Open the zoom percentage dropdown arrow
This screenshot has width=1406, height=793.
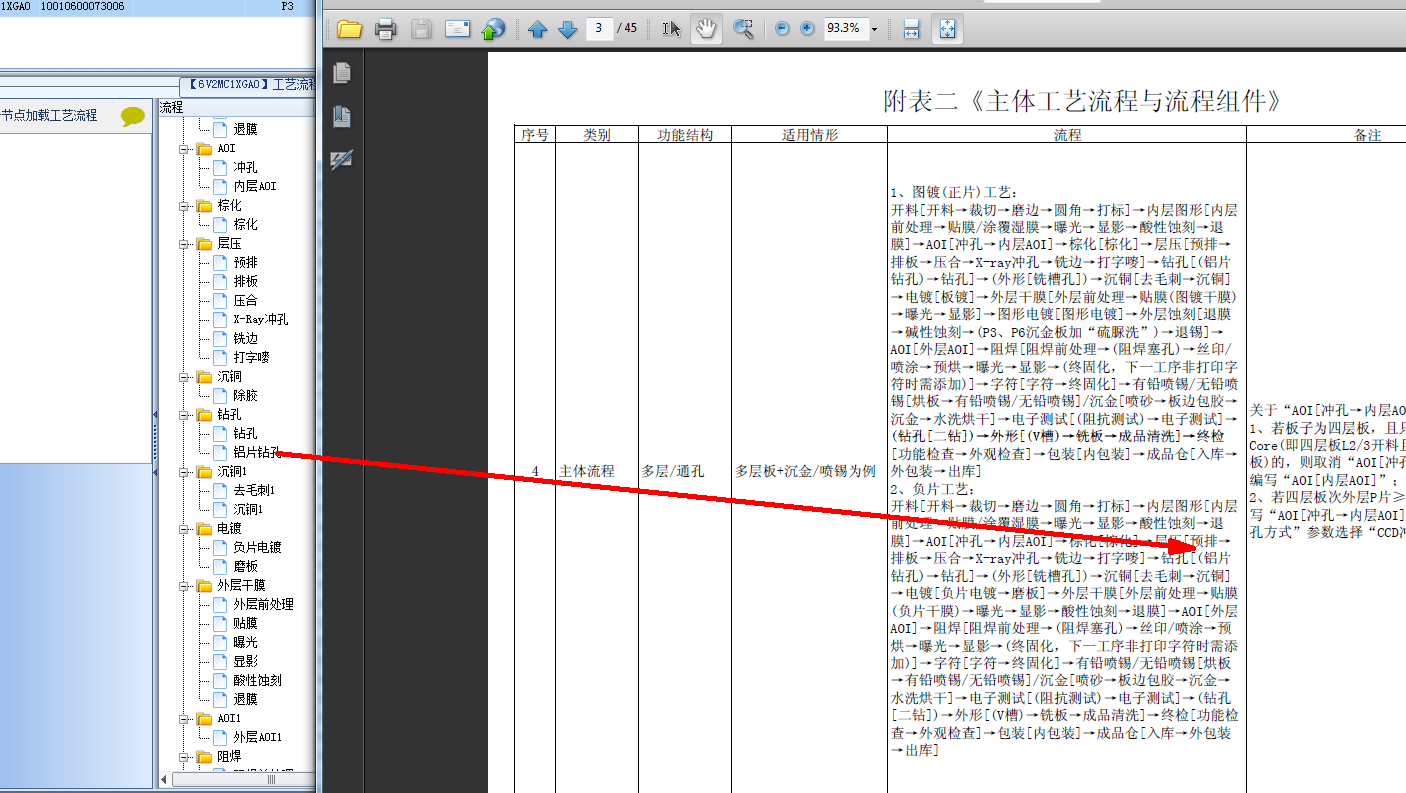coord(875,29)
